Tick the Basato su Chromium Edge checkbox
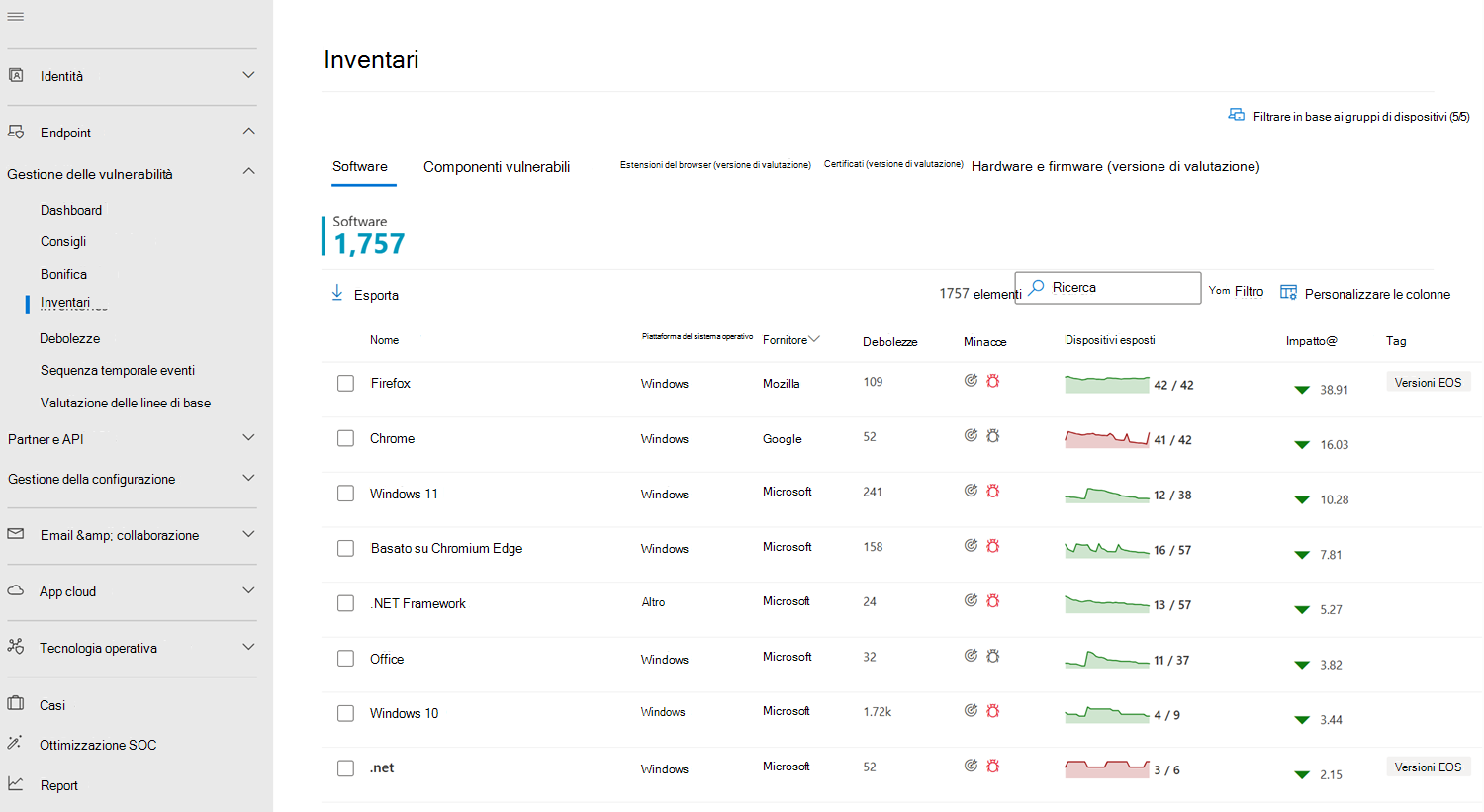The height and width of the screenshot is (812, 1484). click(345, 548)
